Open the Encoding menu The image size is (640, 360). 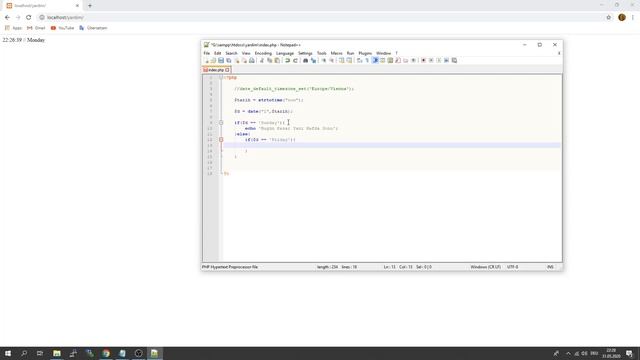click(263, 53)
